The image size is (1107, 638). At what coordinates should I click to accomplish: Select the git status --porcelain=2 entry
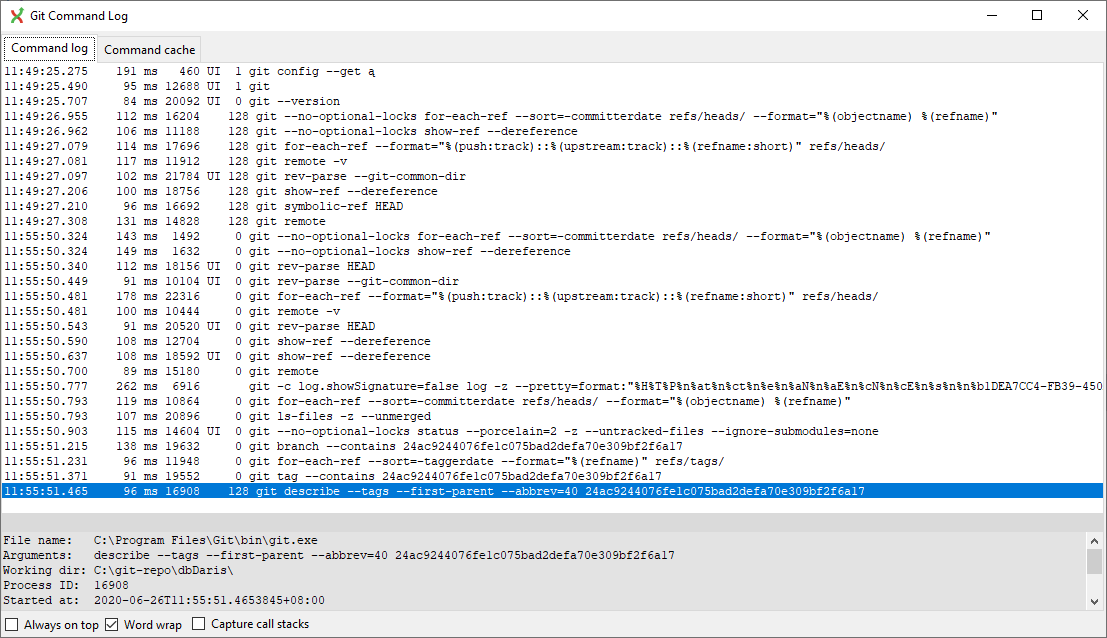point(450,430)
